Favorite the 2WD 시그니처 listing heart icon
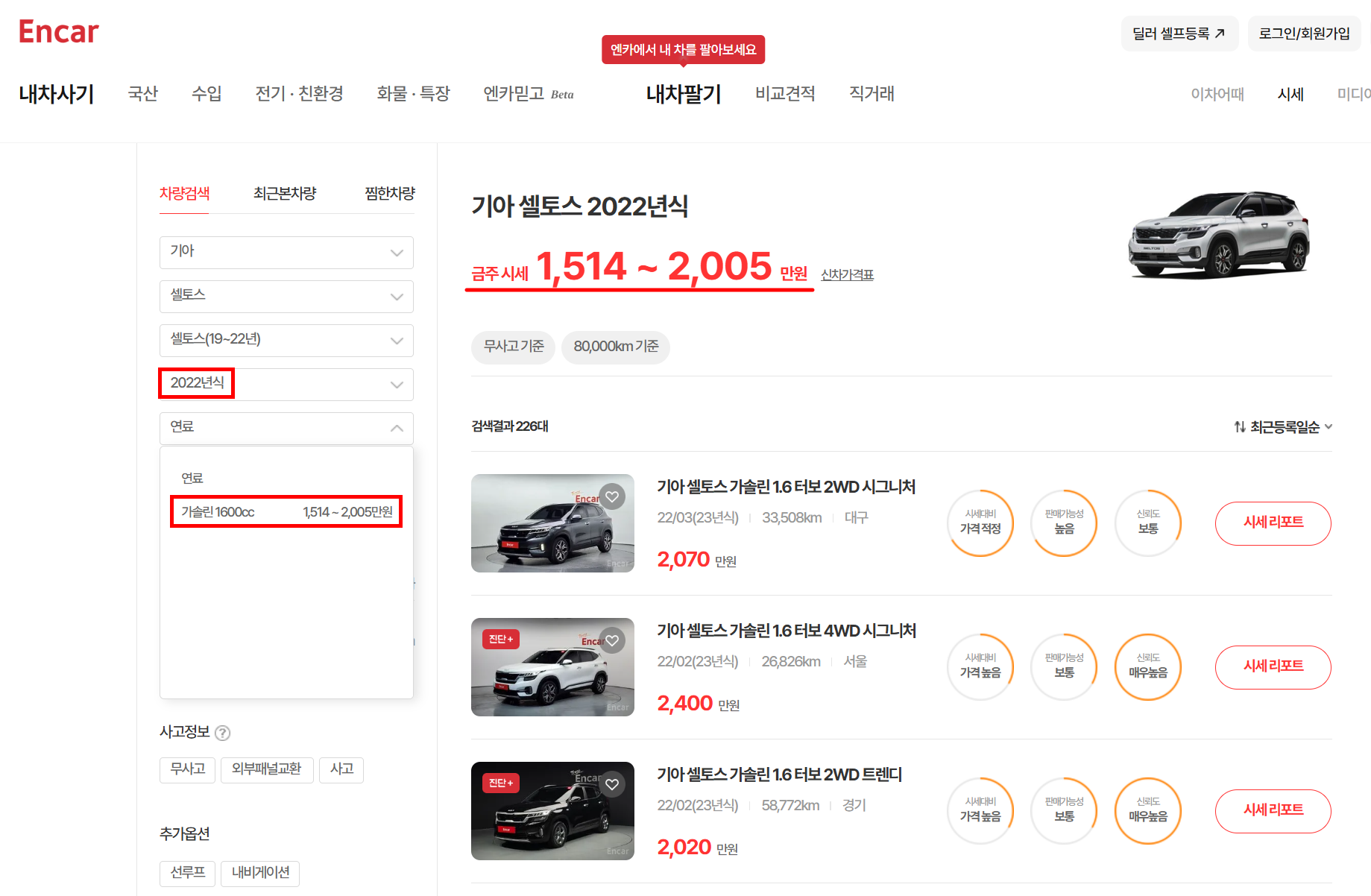The height and width of the screenshot is (896, 1371). click(612, 496)
